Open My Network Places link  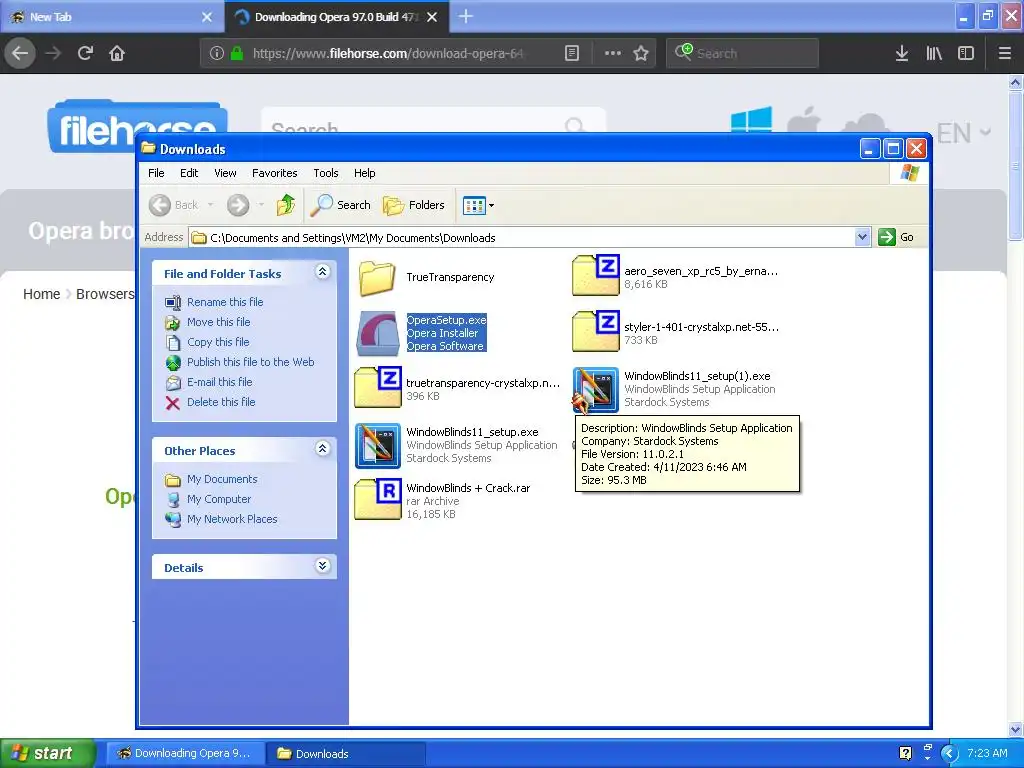[232, 519]
